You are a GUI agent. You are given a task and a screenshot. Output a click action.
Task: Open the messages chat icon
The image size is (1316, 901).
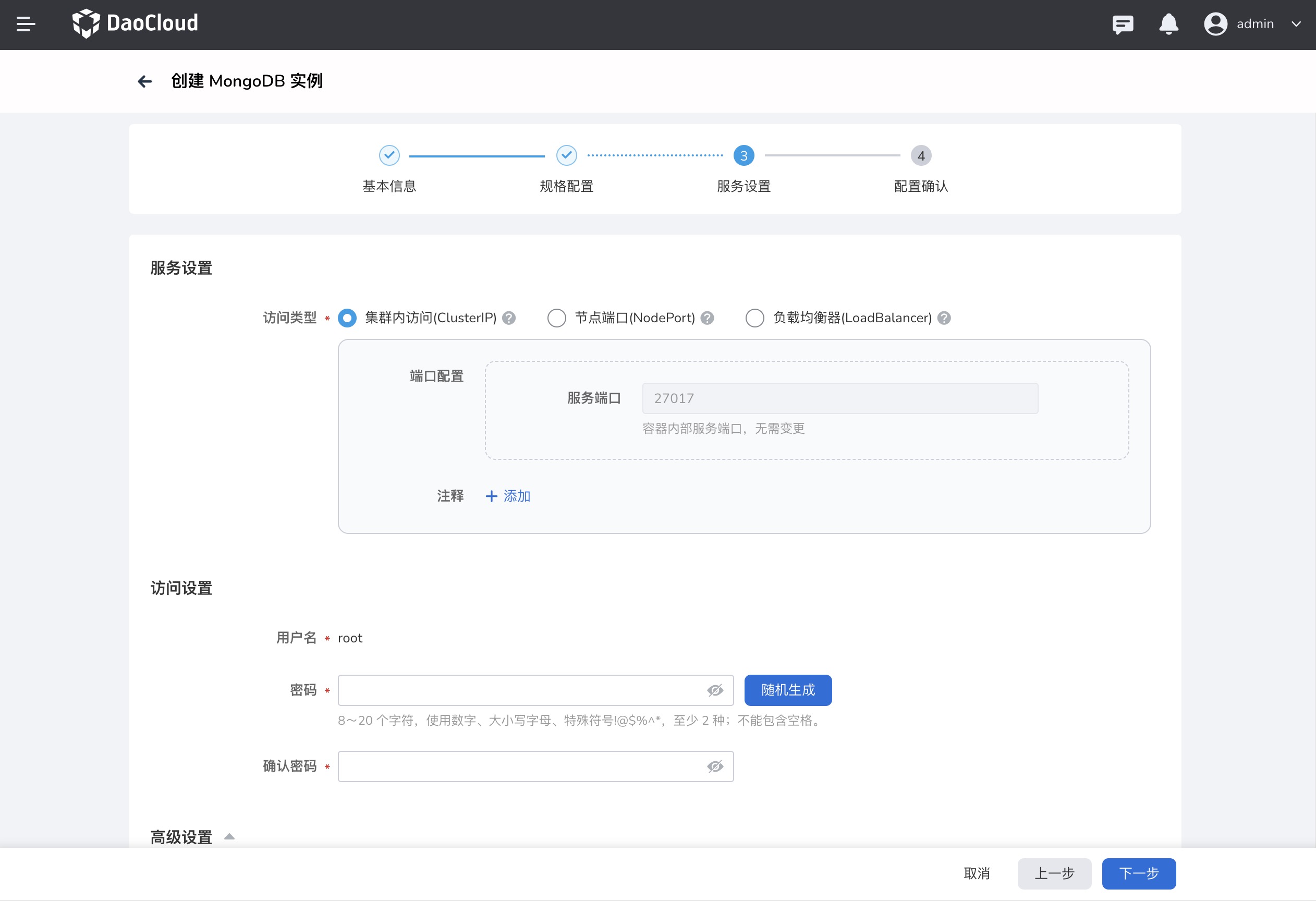[x=1123, y=25]
